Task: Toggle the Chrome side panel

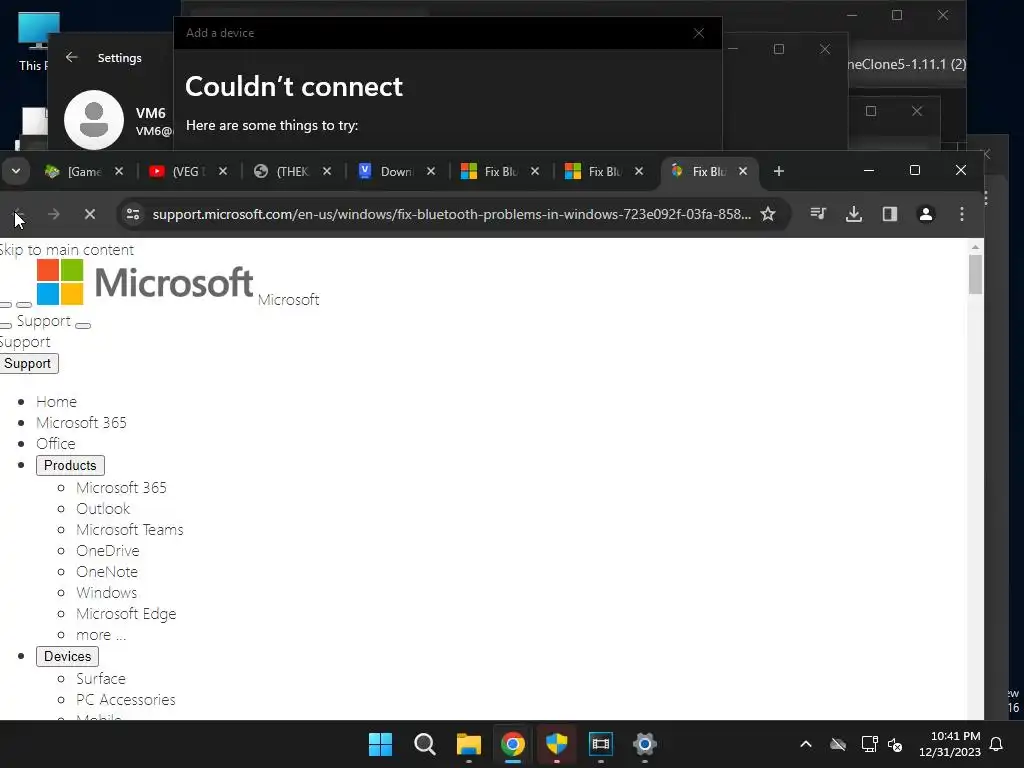Action: [x=889, y=214]
